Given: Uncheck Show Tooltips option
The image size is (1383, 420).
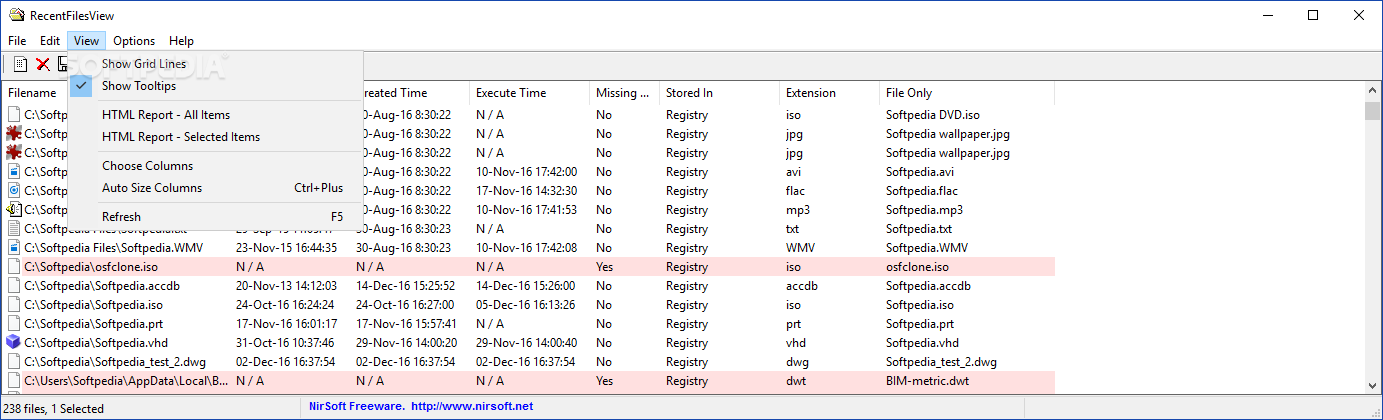Looking at the screenshot, I should tap(215, 86).
